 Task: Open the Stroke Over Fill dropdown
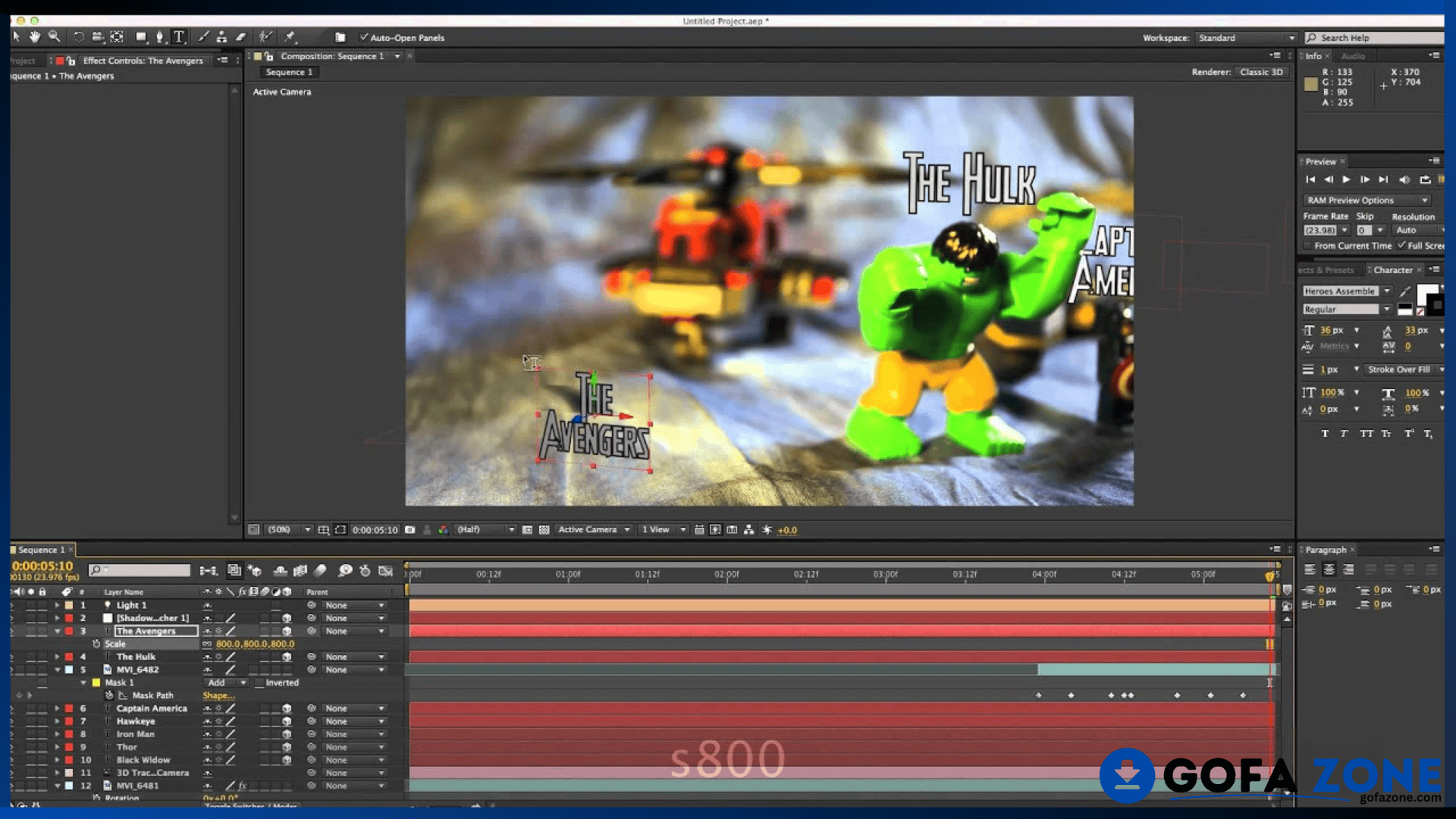click(1404, 369)
